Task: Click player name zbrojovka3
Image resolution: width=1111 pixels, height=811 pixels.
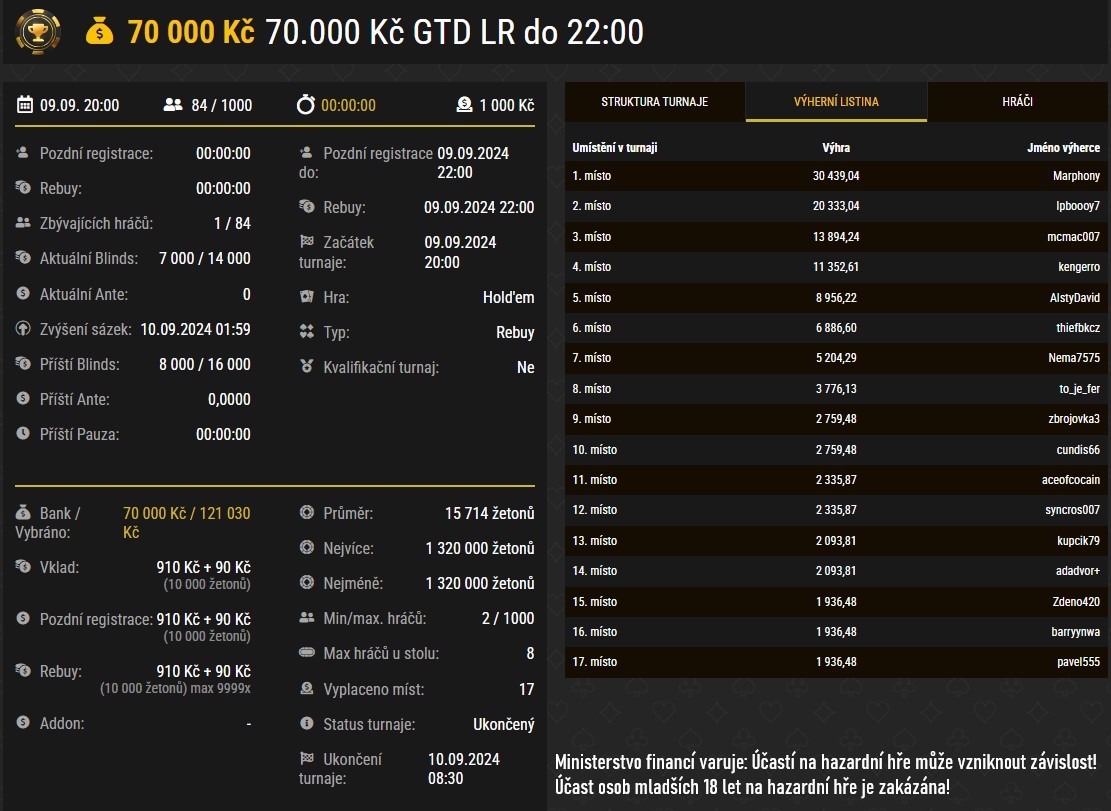Action: [x=1074, y=419]
